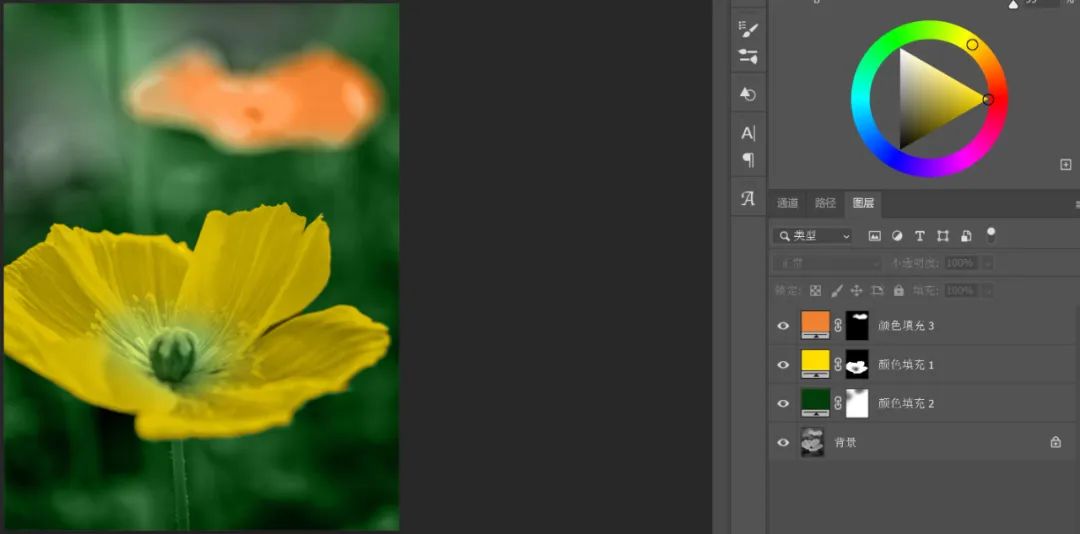The width and height of the screenshot is (1080, 534).
Task: Open the Brush Settings panel icon
Action: [748, 30]
